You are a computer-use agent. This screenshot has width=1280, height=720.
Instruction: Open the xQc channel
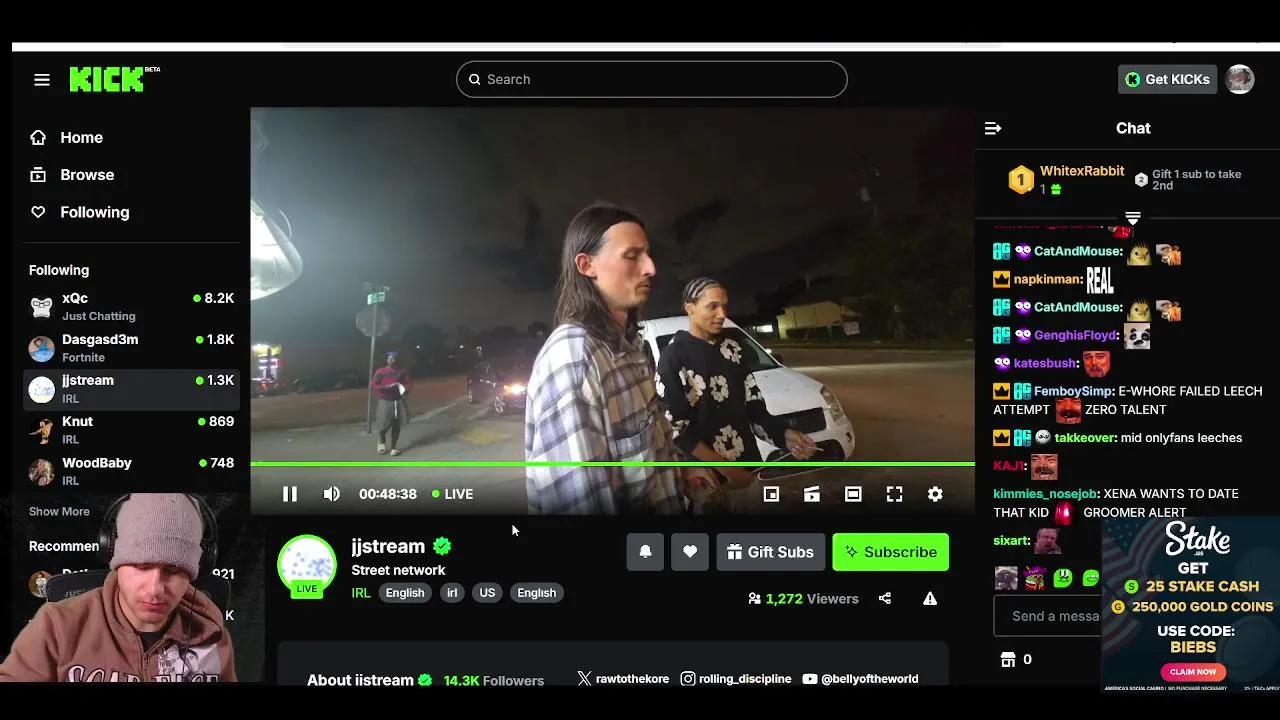[131, 306]
